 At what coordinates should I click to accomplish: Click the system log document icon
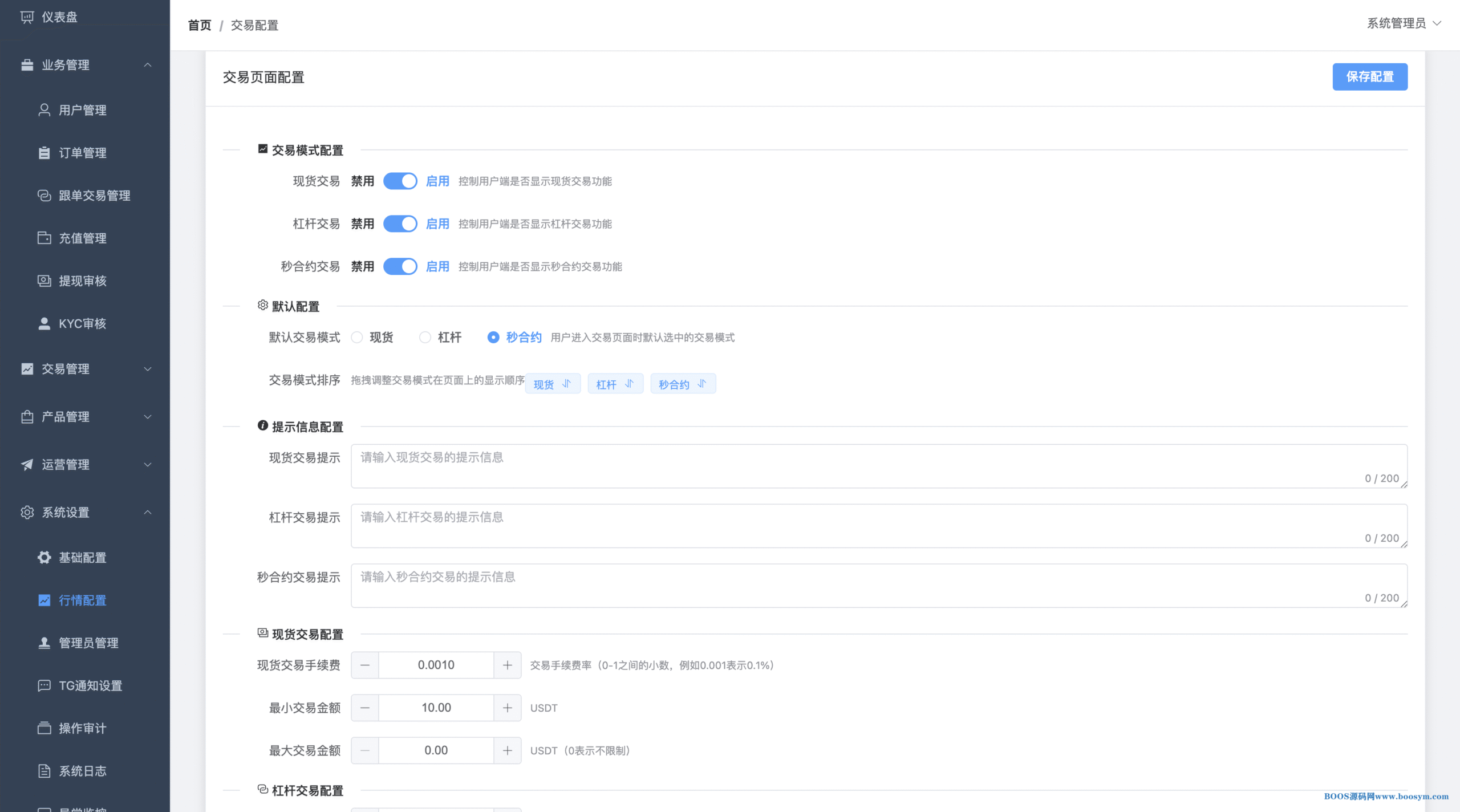click(x=44, y=772)
